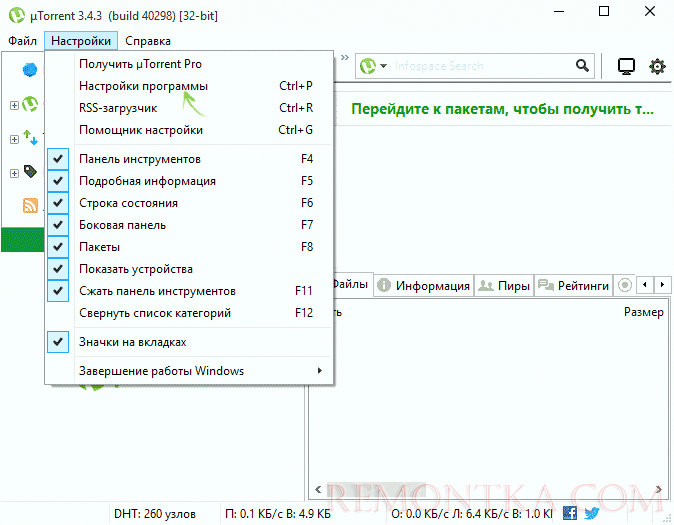Screen dimensions: 674x525
Task: Click the µTorrent title bar logo
Action: [17, 15]
